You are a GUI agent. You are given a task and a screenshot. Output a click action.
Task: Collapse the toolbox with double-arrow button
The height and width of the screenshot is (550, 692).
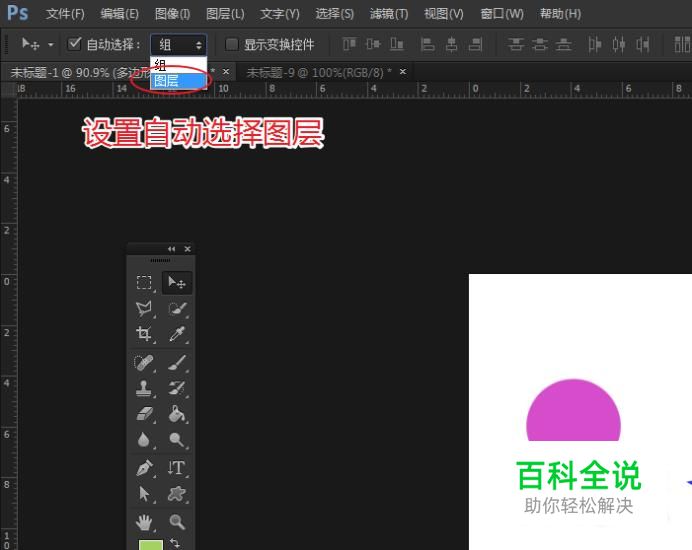click(x=171, y=249)
